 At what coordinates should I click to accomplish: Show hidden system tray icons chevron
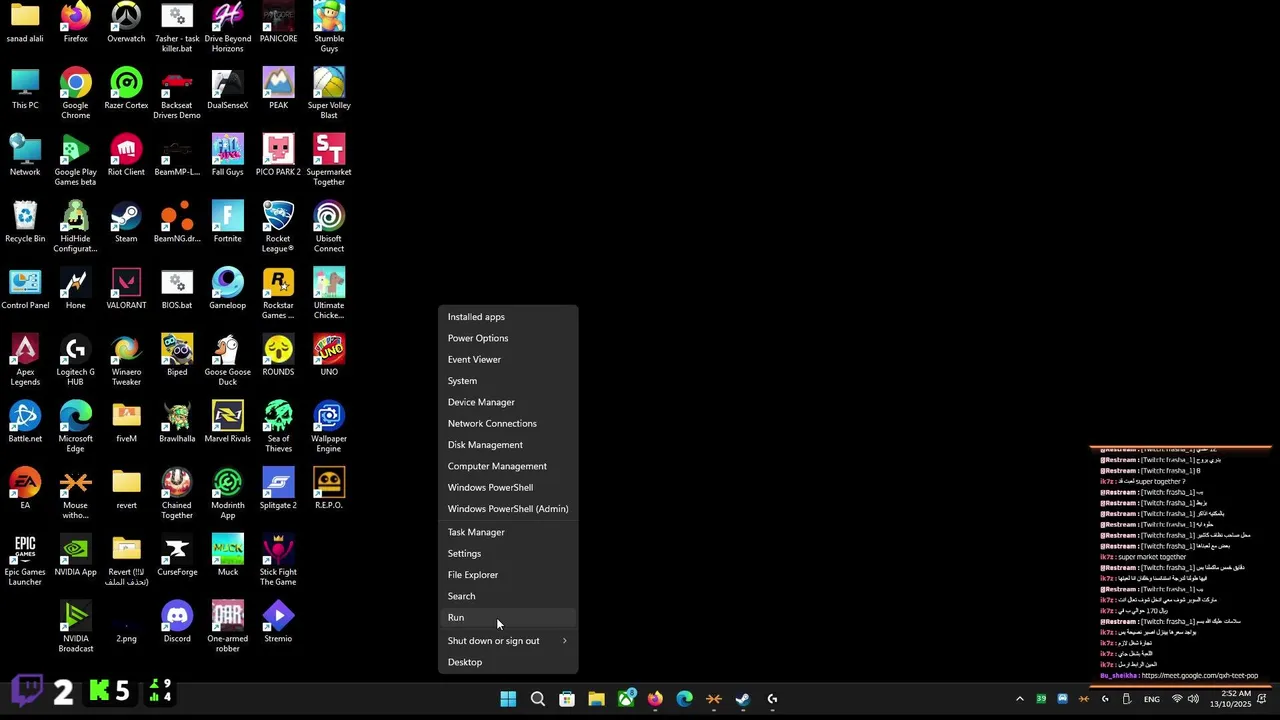click(1019, 699)
